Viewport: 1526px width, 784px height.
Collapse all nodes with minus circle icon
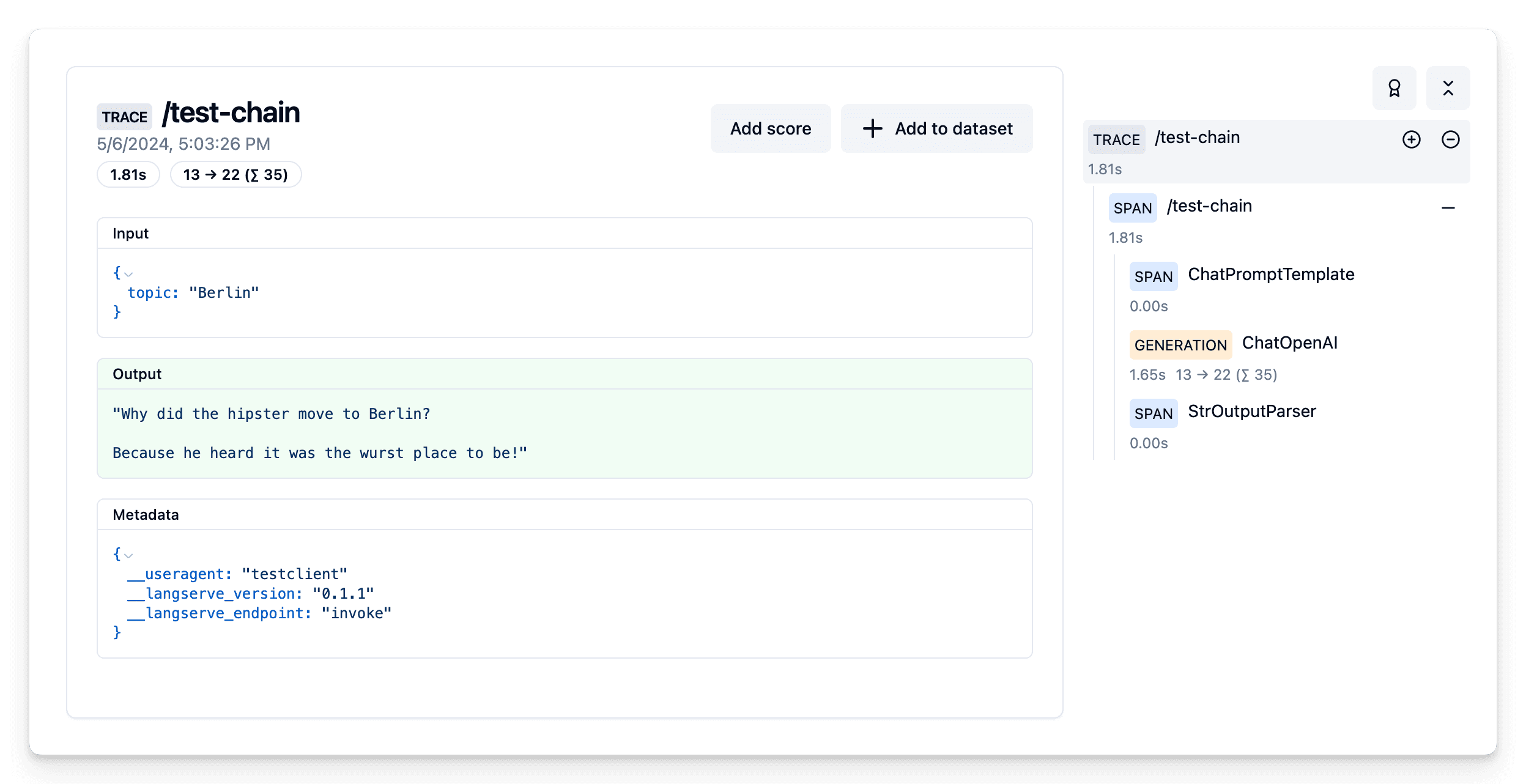[x=1450, y=139]
